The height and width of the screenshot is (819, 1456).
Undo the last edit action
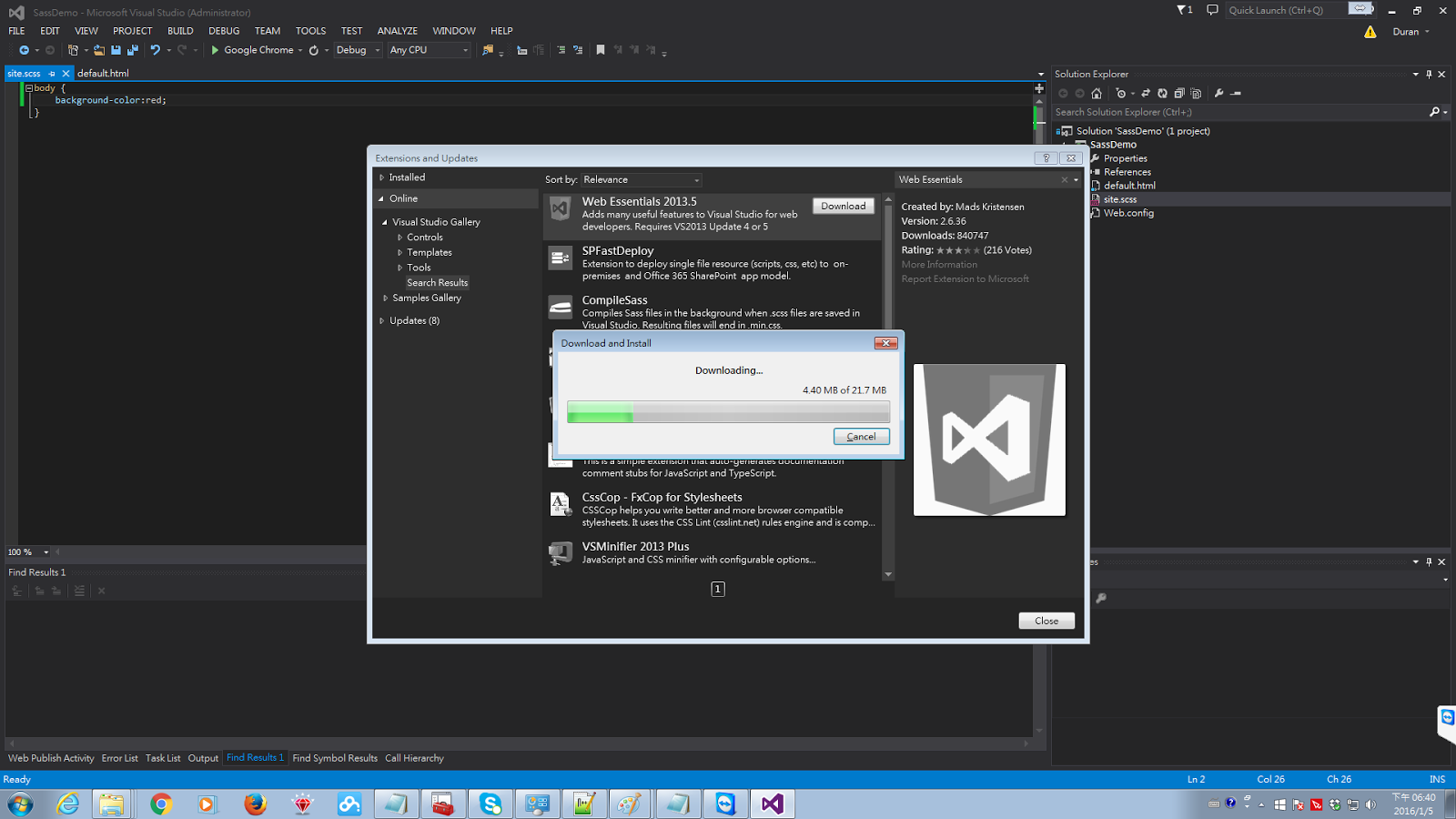point(157,50)
